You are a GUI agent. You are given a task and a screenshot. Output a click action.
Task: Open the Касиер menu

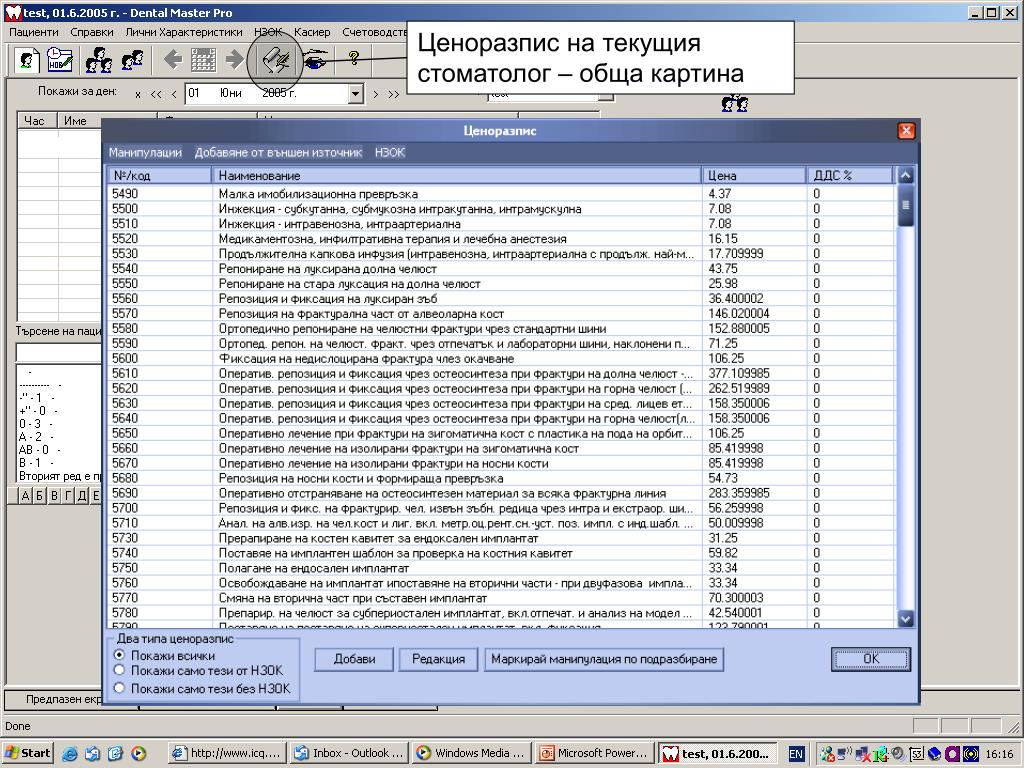(x=312, y=32)
